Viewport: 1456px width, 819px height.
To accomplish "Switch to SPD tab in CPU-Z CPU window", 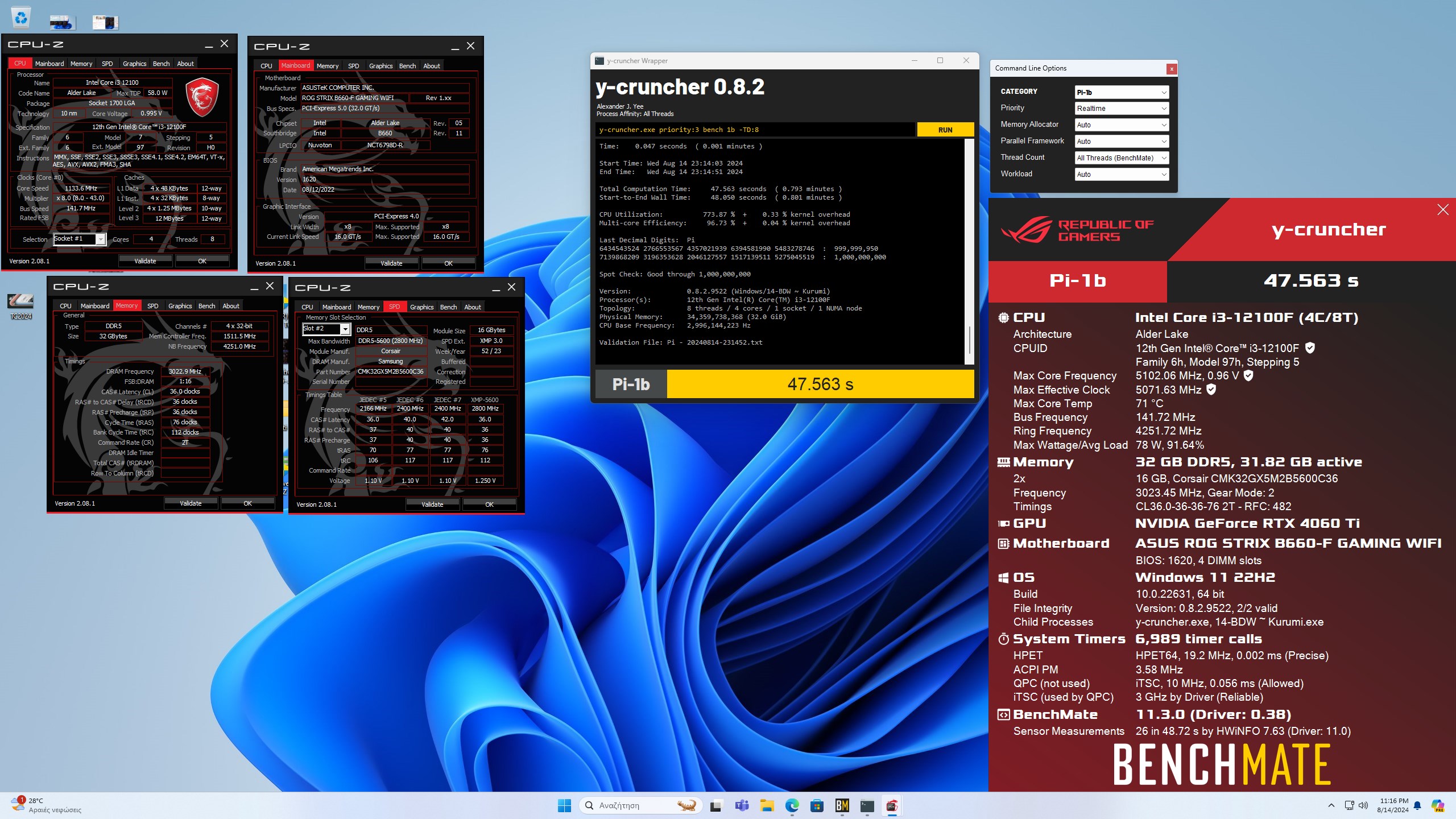I will click(x=107, y=64).
